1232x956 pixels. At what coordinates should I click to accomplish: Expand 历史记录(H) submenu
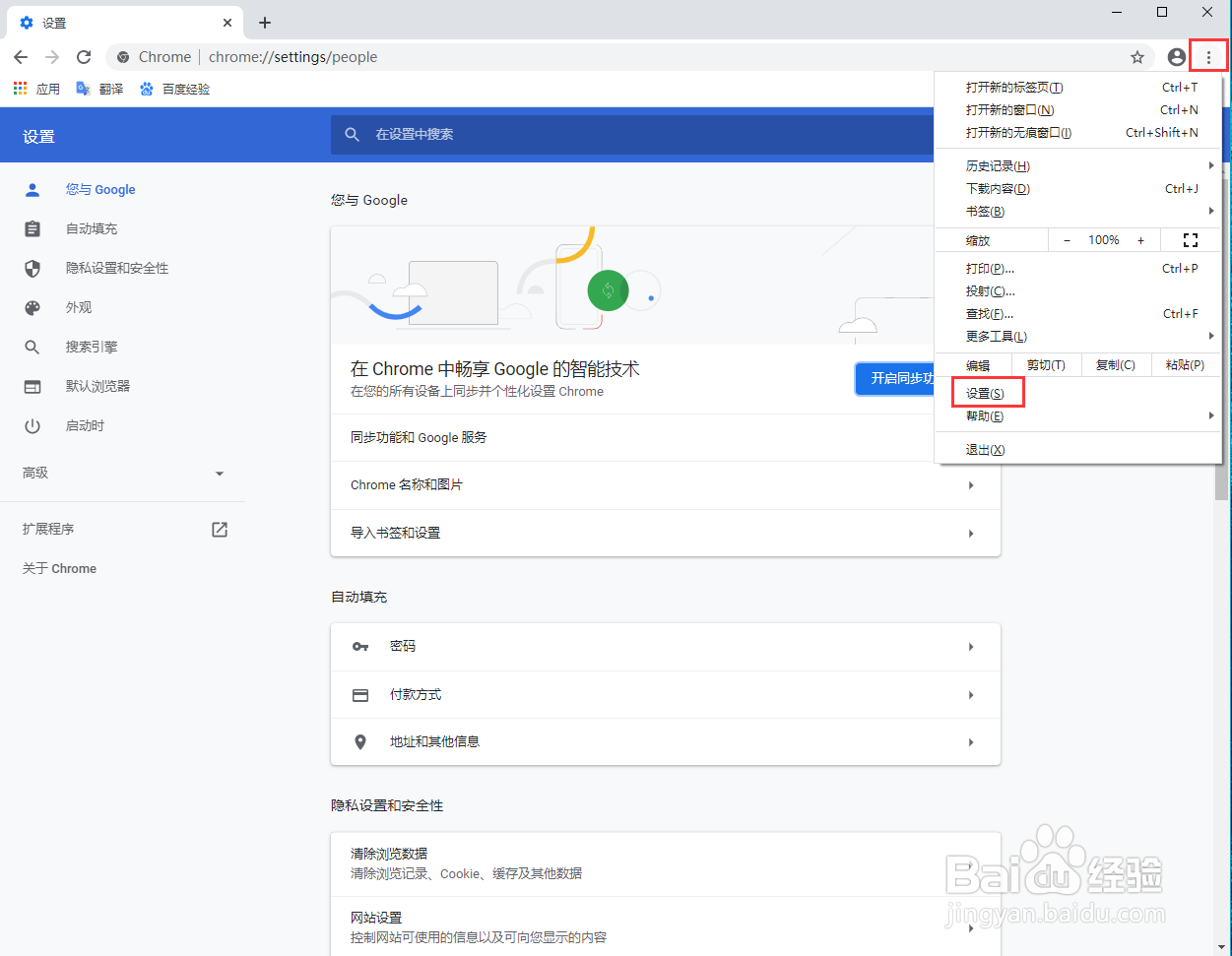[1078, 166]
